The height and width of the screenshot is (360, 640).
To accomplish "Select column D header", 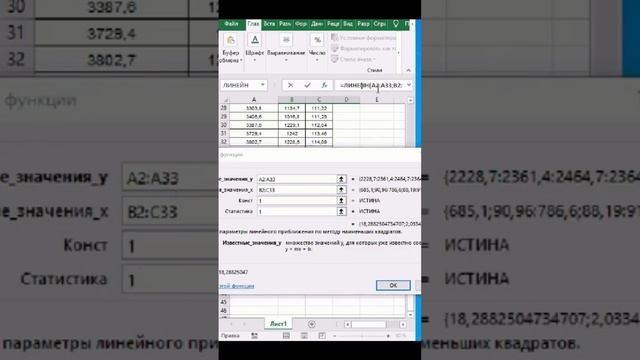I will (x=346, y=100).
